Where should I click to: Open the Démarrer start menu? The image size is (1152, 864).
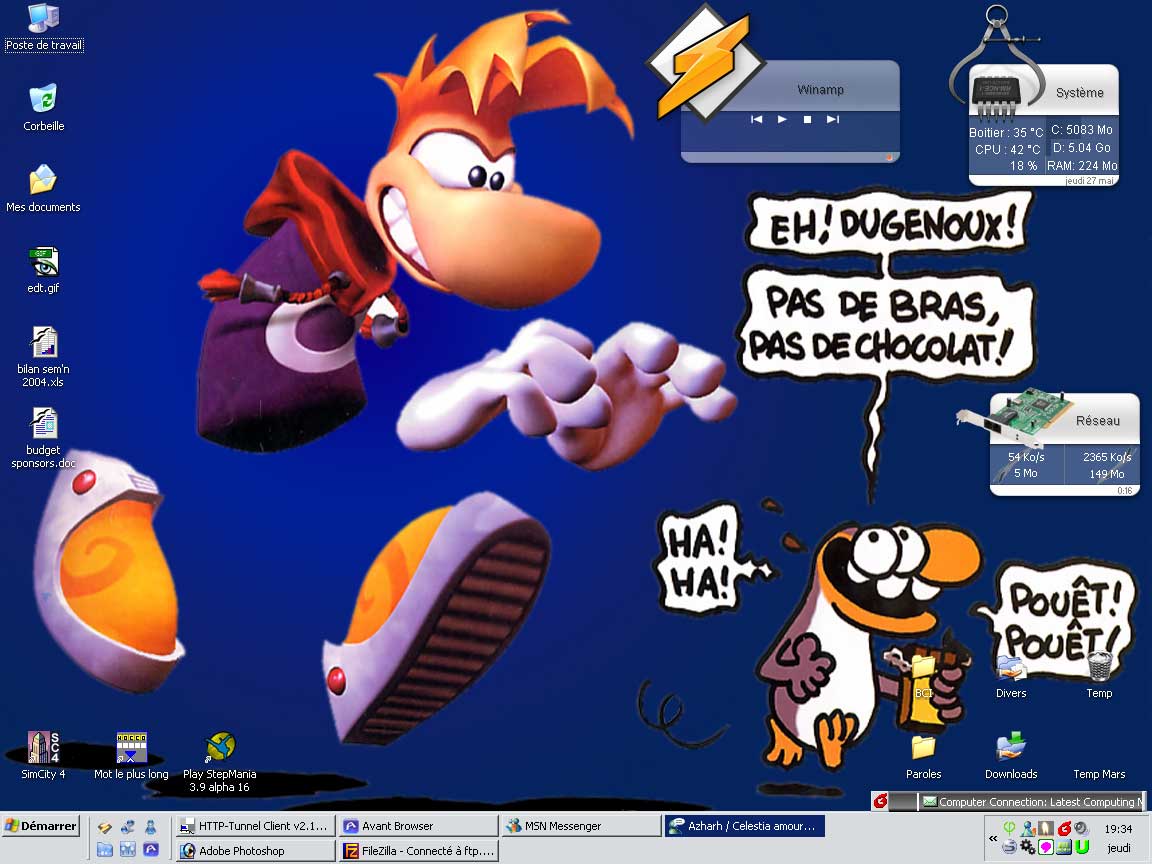(x=40, y=826)
